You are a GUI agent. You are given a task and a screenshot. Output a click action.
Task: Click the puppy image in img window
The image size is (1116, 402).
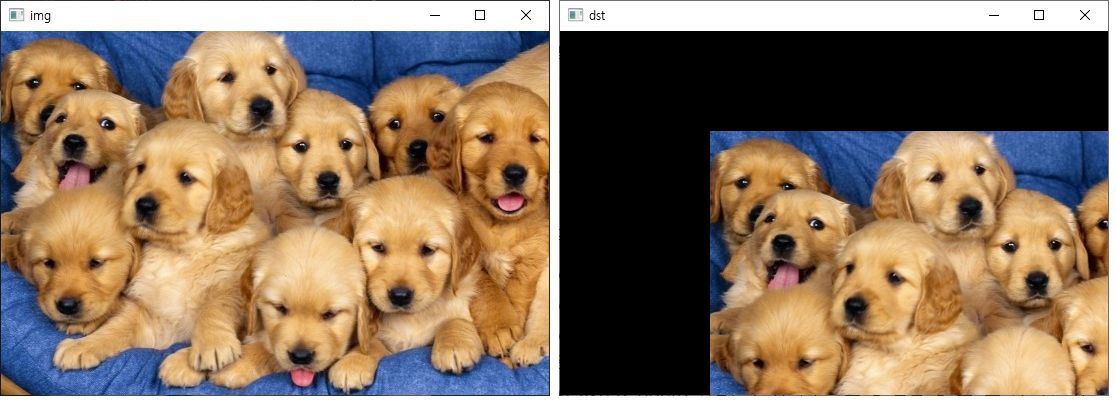coord(275,213)
